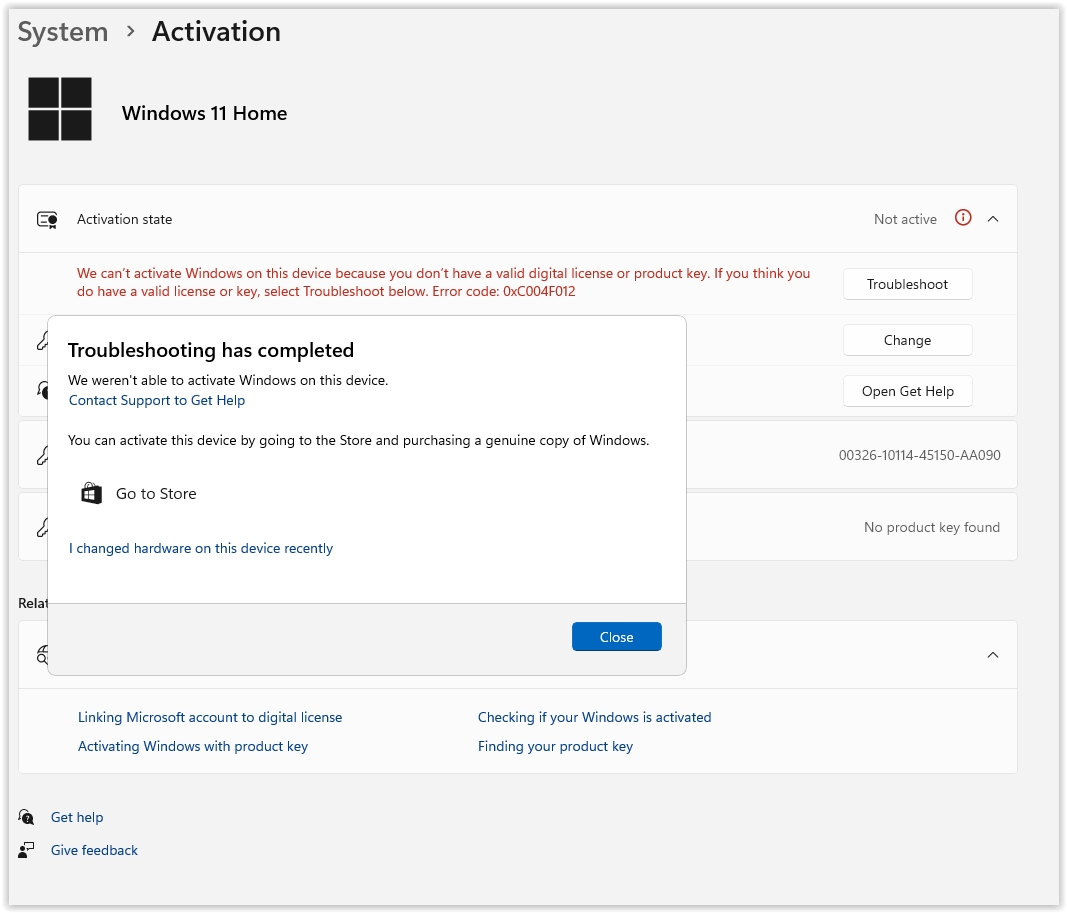Click the Give feedback link text
The width and height of the screenshot is (1067, 913).
coord(94,850)
